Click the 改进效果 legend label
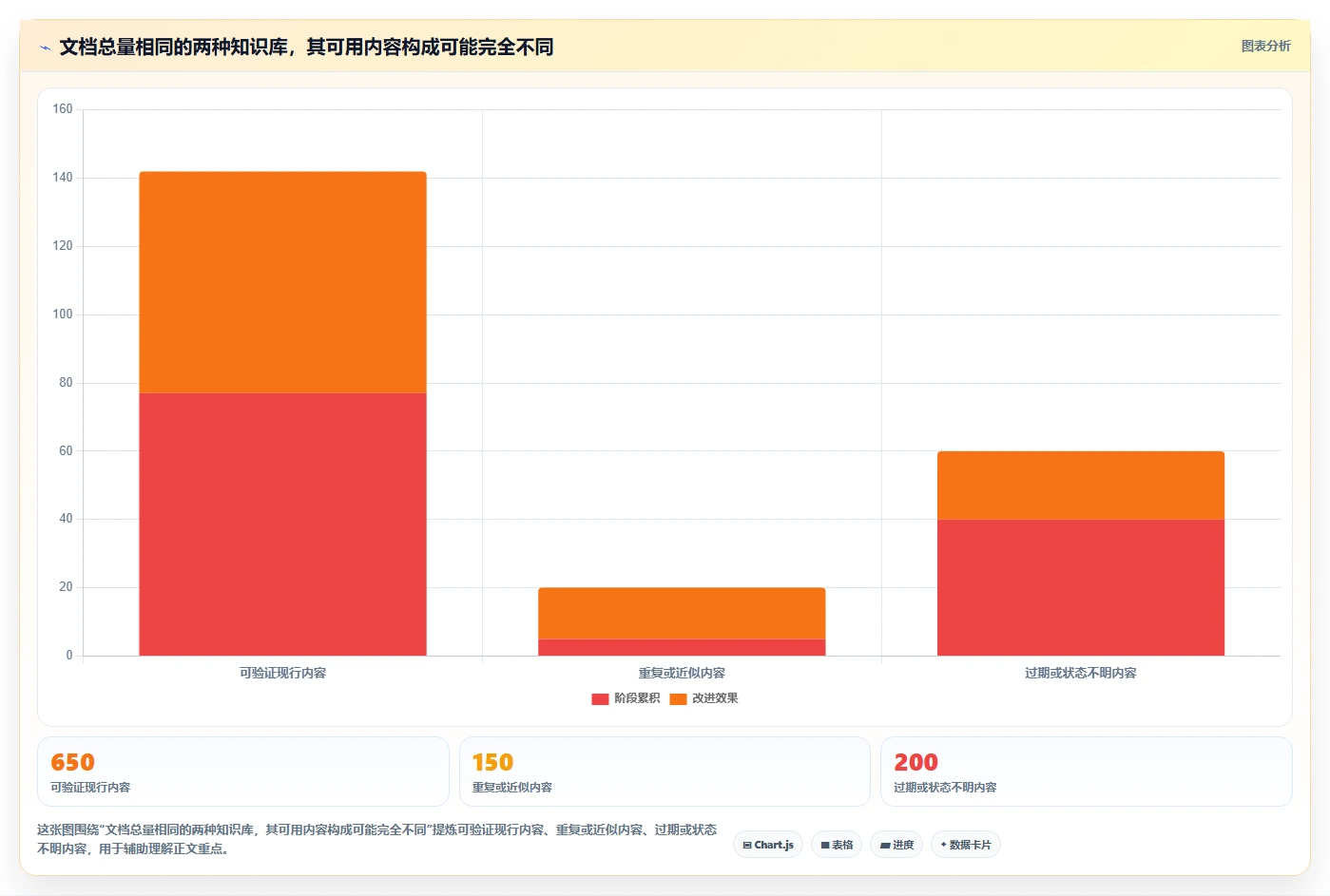 (x=715, y=698)
